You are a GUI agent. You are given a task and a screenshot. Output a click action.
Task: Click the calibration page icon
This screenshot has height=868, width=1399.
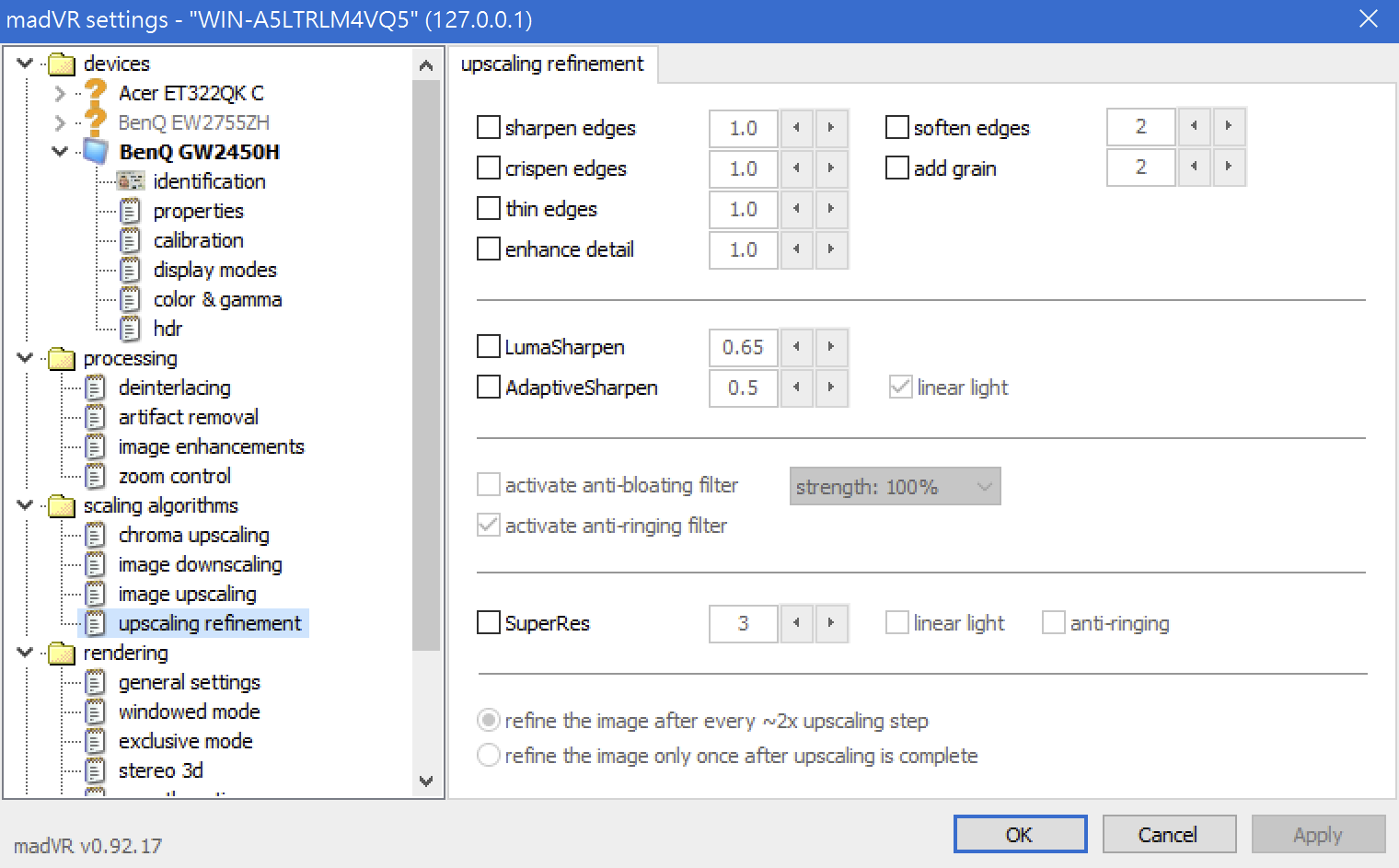point(131,240)
